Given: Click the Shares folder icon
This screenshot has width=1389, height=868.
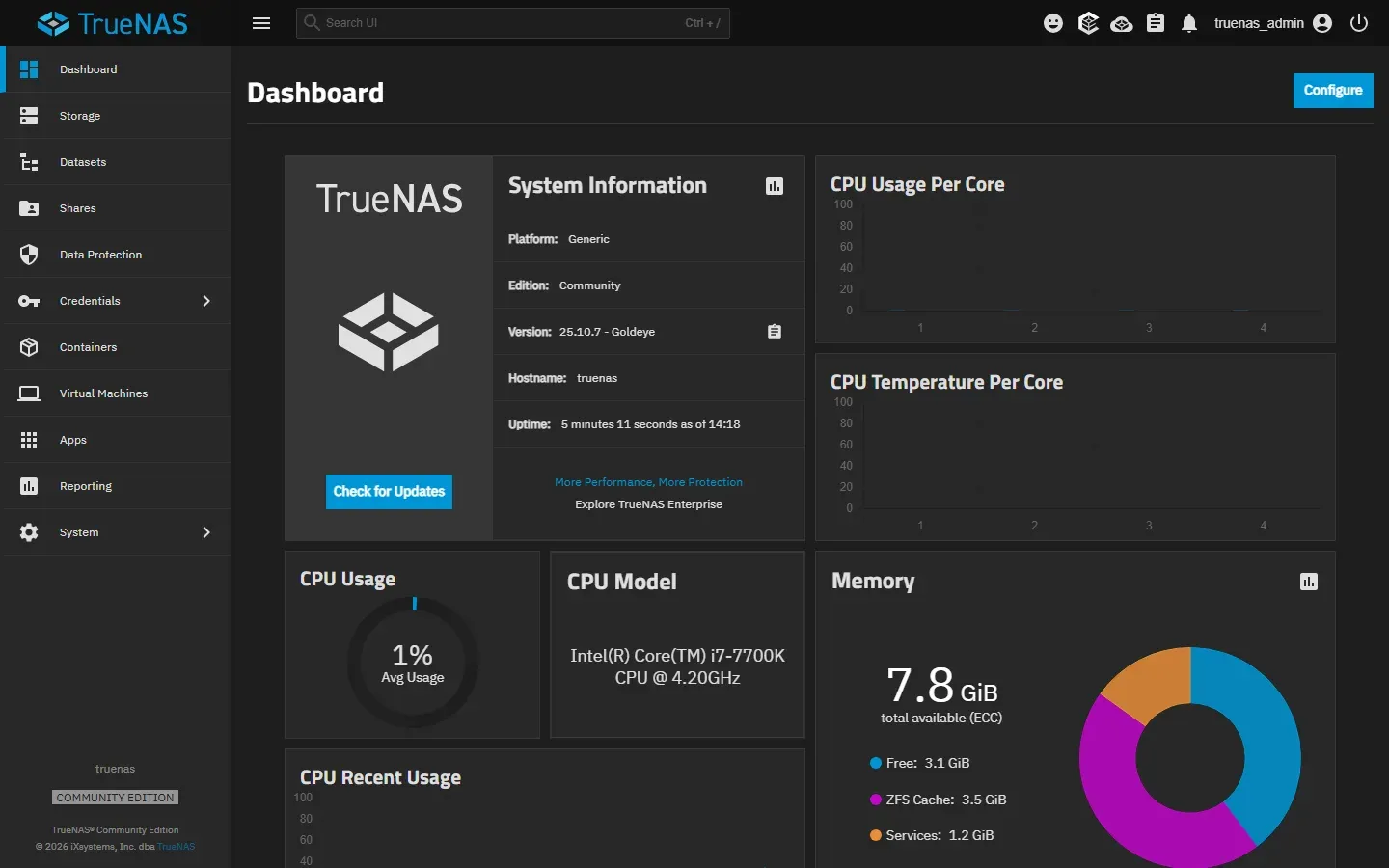Looking at the screenshot, I should pyautogui.click(x=29, y=208).
